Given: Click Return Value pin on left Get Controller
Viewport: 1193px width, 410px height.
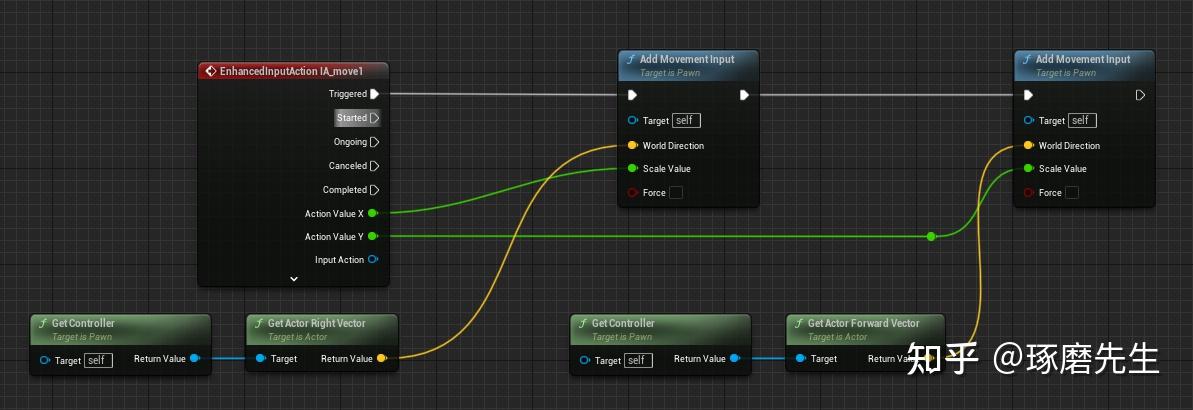Looking at the screenshot, I should [x=194, y=358].
